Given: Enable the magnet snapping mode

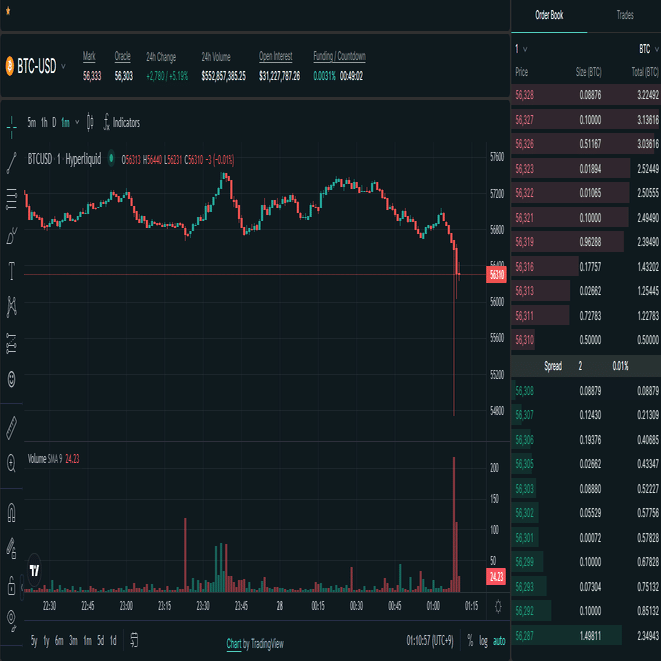Looking at the screenshot, I should [12, 511].
